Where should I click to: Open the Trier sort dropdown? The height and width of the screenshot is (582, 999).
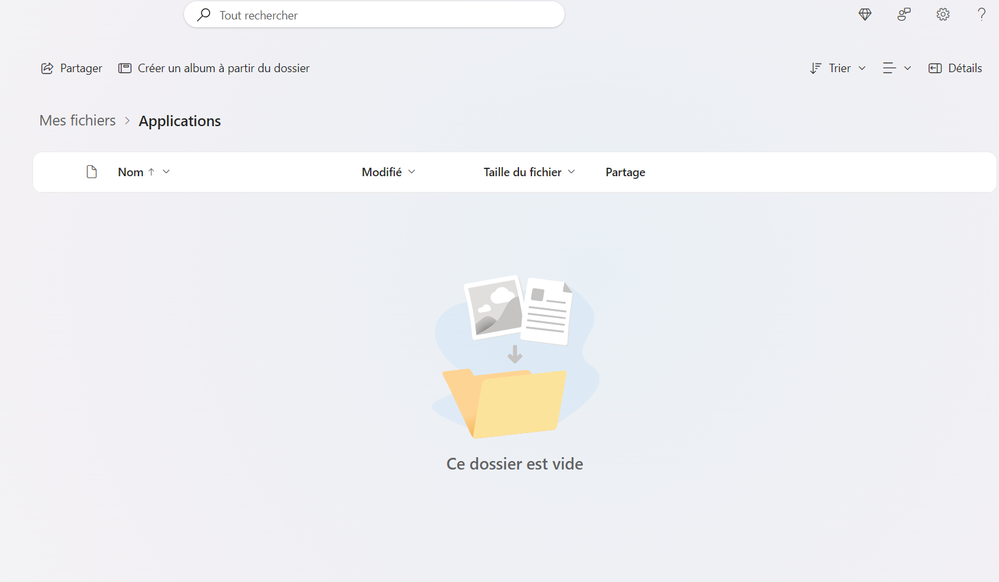(838, 68)
